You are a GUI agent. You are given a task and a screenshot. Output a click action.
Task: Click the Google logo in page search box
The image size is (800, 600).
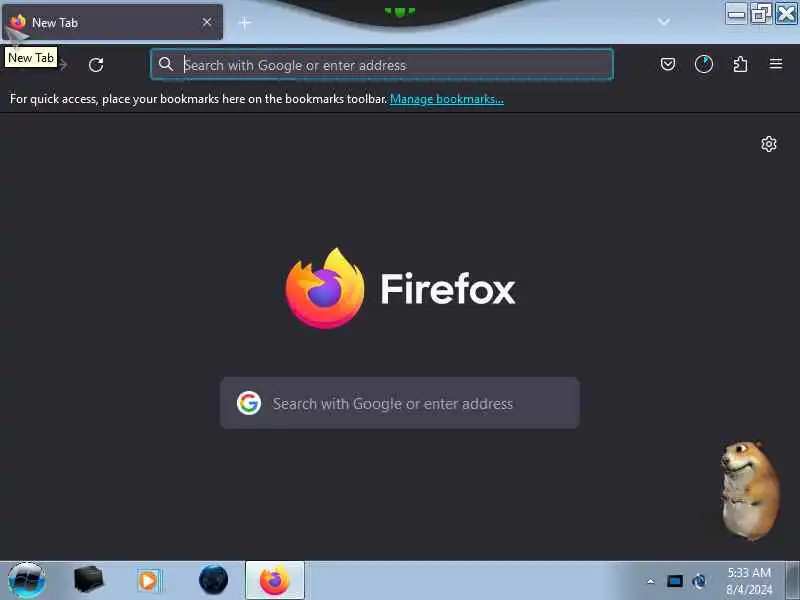[249, 403]
